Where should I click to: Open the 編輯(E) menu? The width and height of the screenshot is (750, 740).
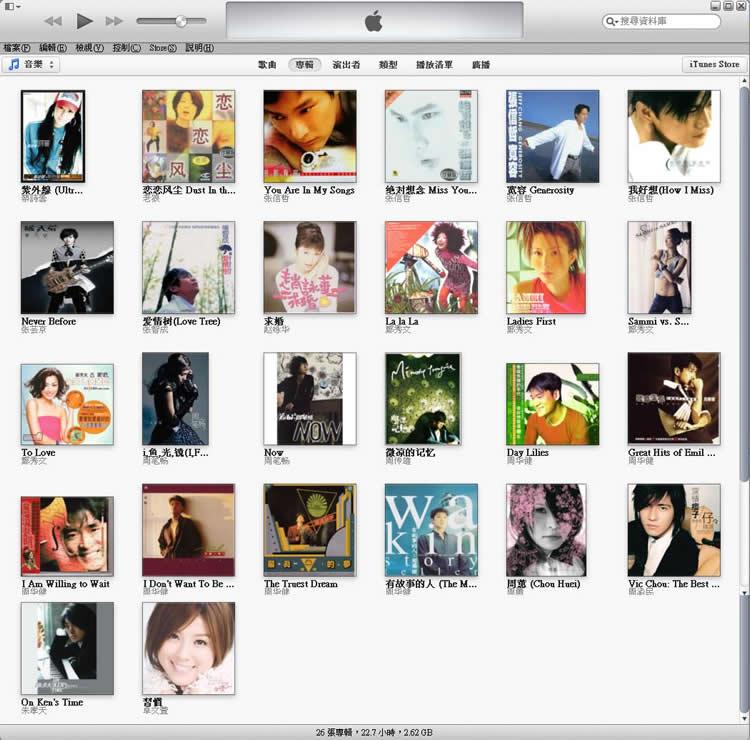pyautogui.click(x=53, y=48)
